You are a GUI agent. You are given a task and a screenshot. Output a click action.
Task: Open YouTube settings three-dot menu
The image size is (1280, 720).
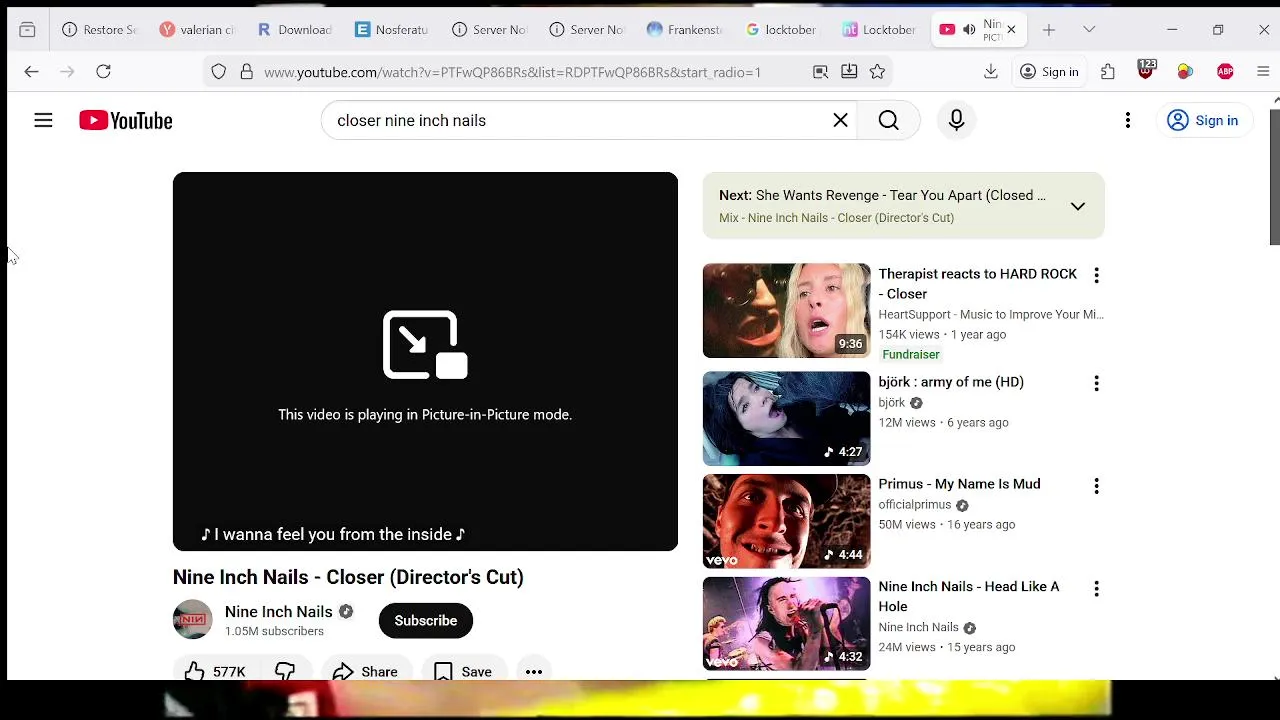pyautogui.click(x=1127, y=120)
